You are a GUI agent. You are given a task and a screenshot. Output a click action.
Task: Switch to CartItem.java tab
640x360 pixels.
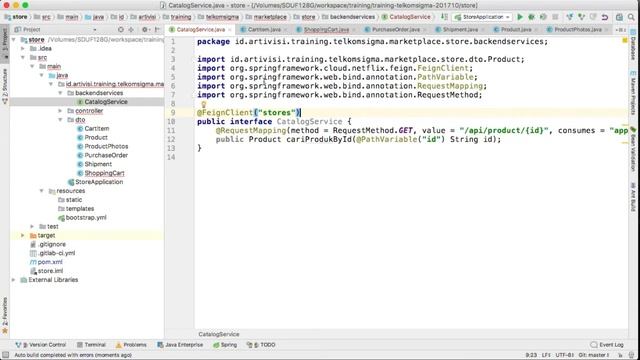pyautogui.click(x=263, y=30)
